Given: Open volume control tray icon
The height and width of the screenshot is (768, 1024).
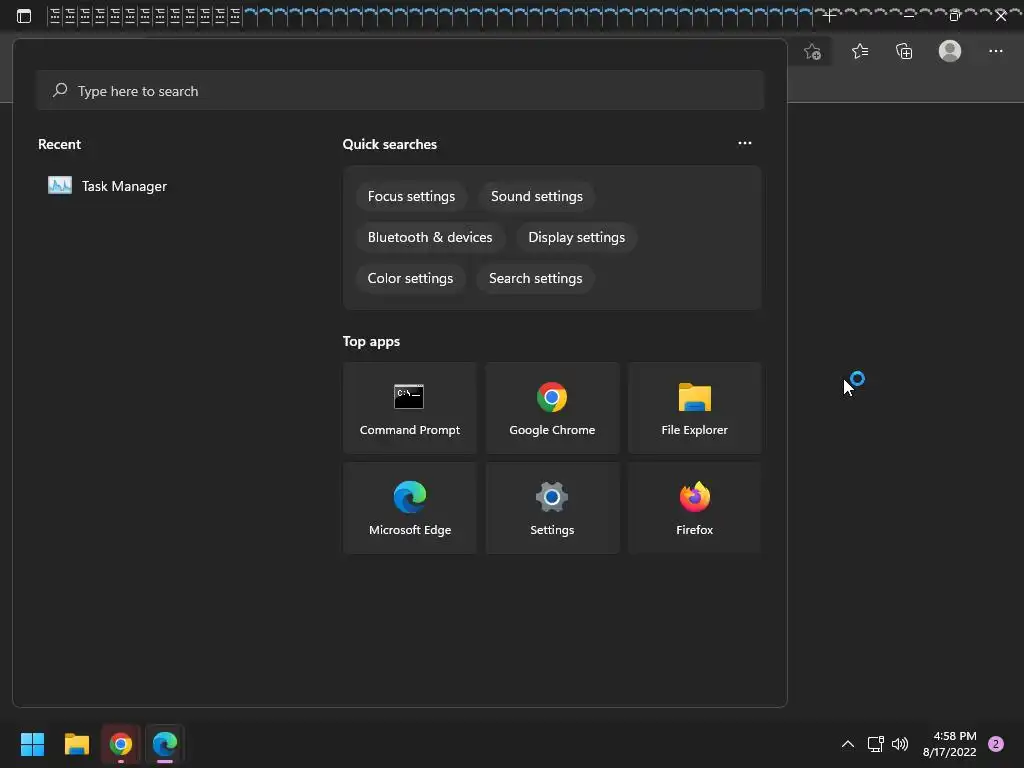Looking at the screenshot, I should [x=900, y=744].
